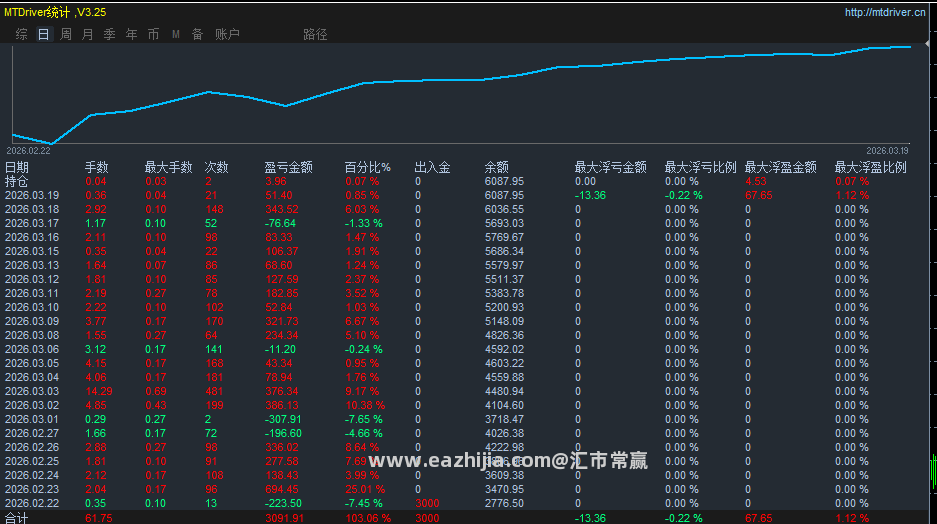This screenshot has width=937, height=524.
Task: Click profit value 343.52
Action: (x=282, y=209)
